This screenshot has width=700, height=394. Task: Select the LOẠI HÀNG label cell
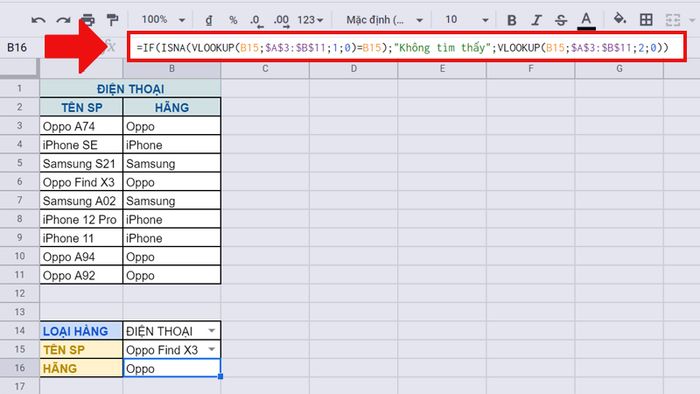coord(81,331)
